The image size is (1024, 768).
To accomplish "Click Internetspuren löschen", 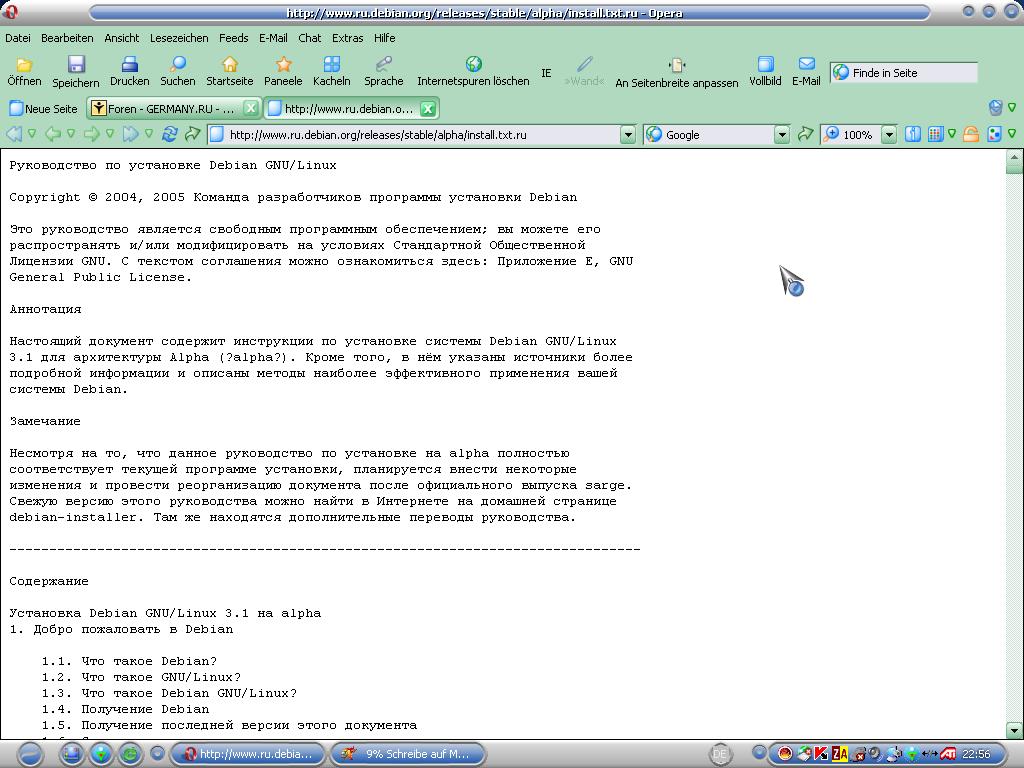I will 473,72.
